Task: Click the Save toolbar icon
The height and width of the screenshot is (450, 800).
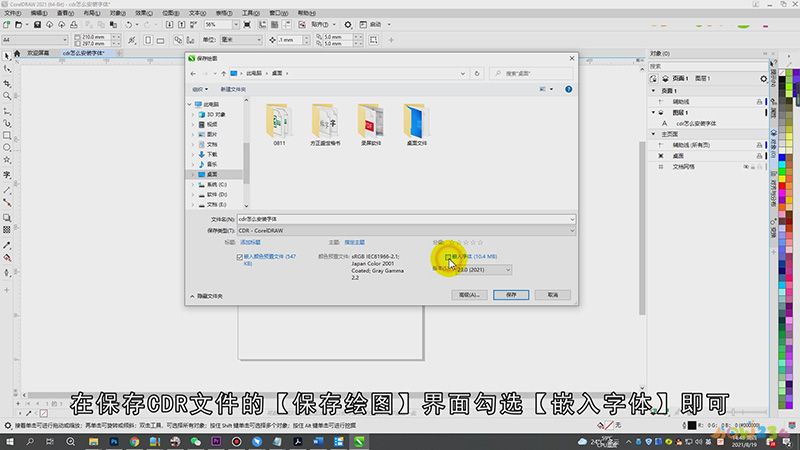Action: click(37, 24)
